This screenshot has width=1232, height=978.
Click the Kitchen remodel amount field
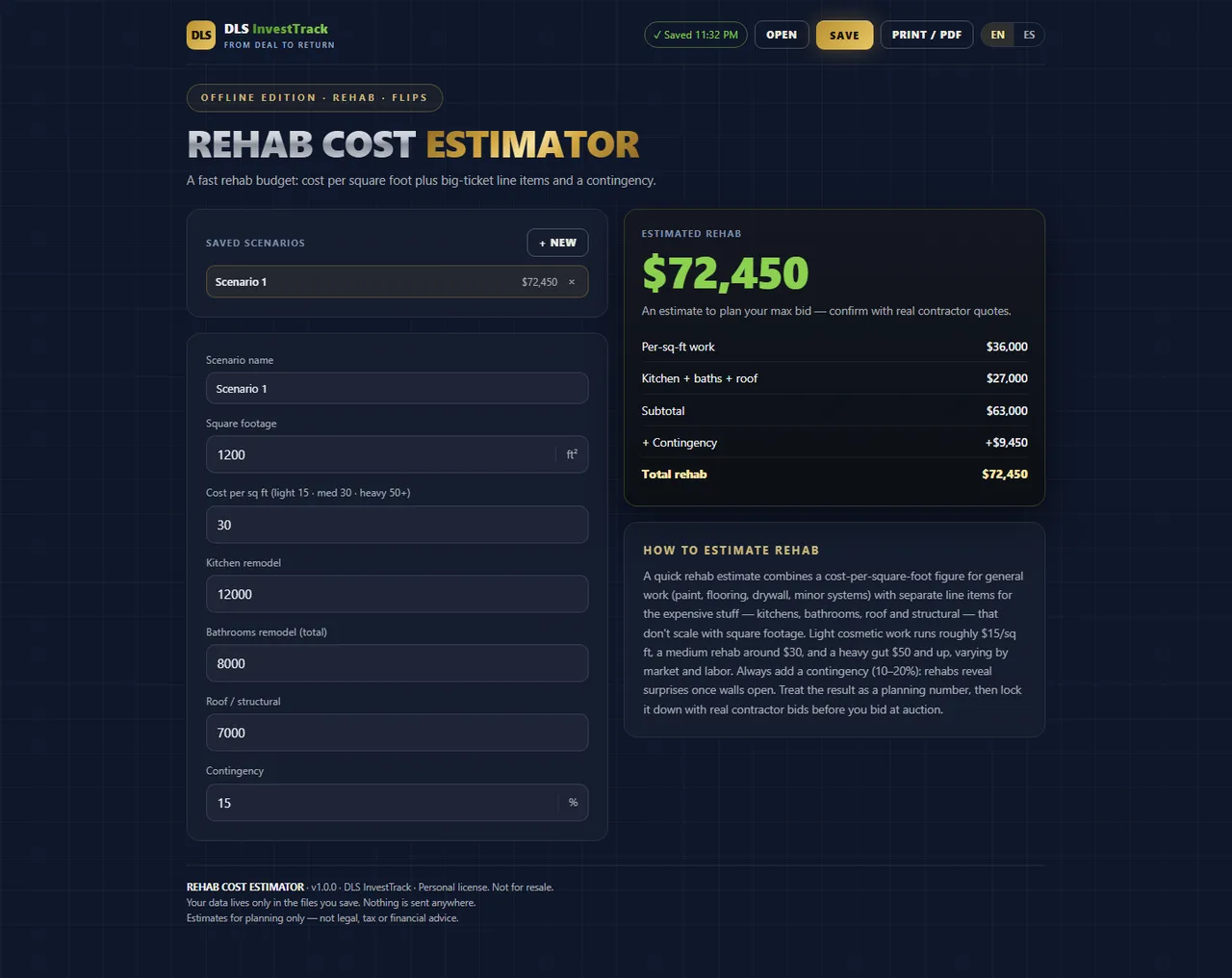pos(397,594)
